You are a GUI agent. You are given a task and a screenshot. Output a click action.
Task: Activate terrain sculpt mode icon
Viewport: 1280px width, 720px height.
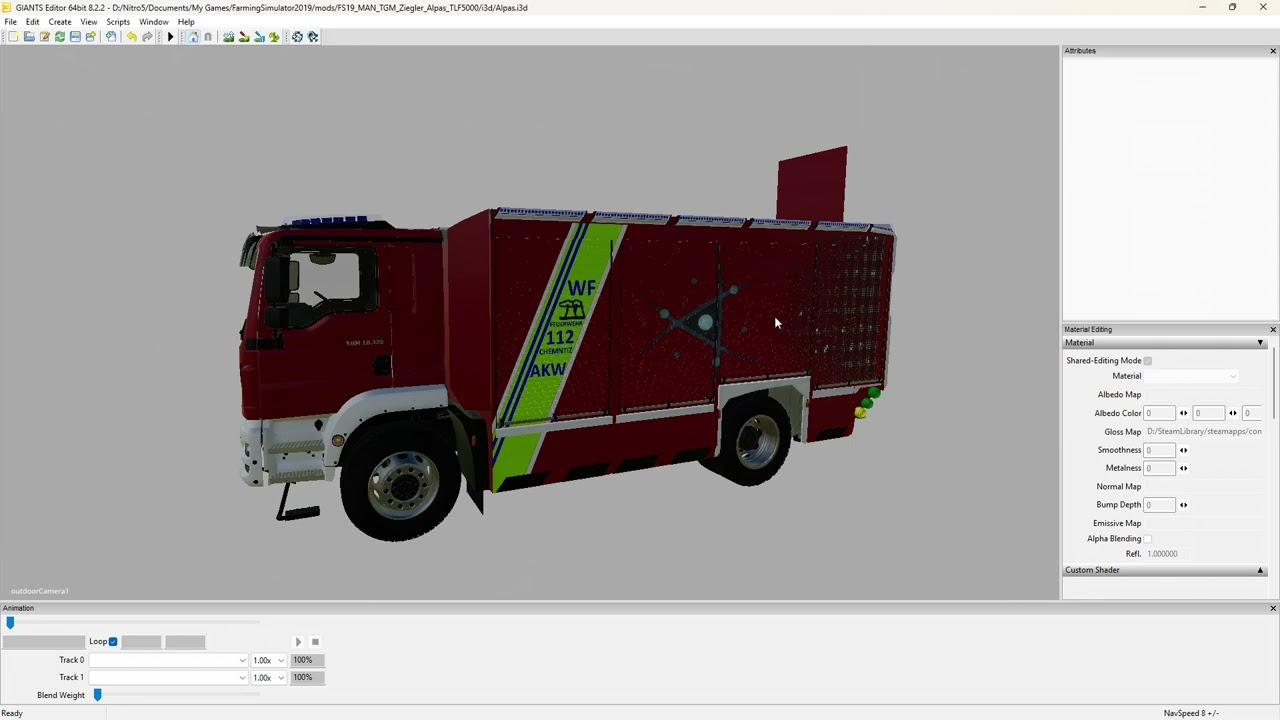point(228,37)
